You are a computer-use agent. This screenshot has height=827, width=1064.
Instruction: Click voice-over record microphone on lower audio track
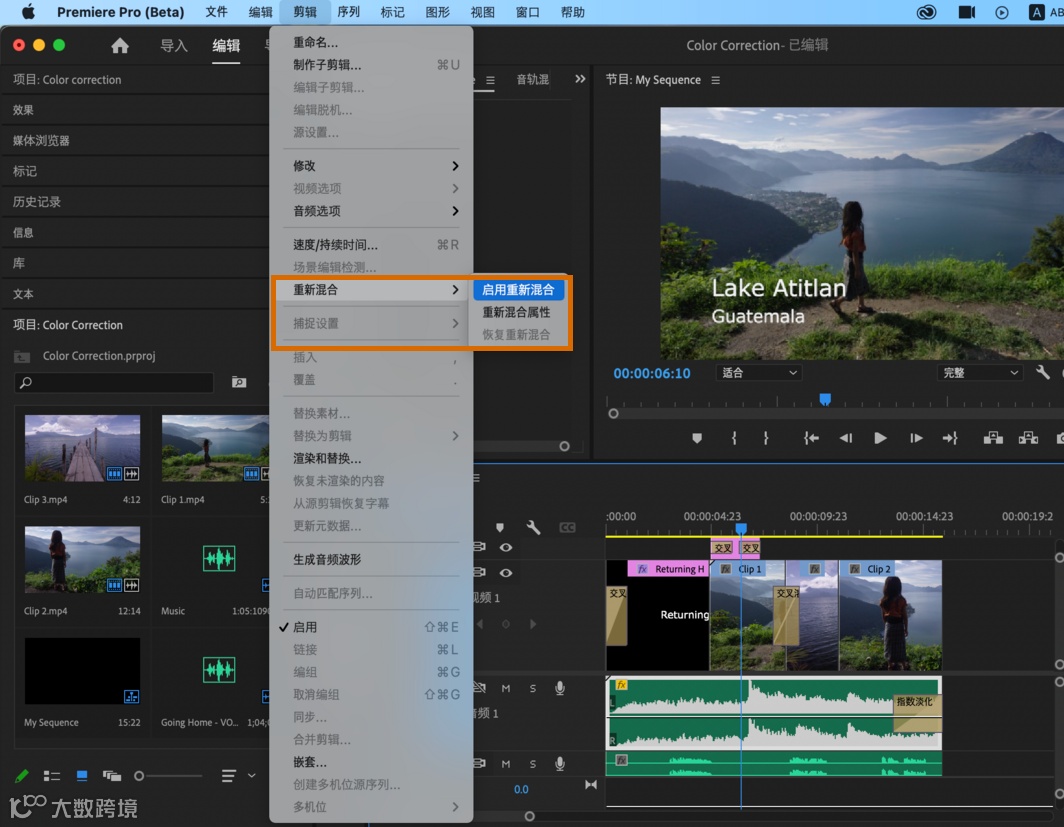coord(560,763)
